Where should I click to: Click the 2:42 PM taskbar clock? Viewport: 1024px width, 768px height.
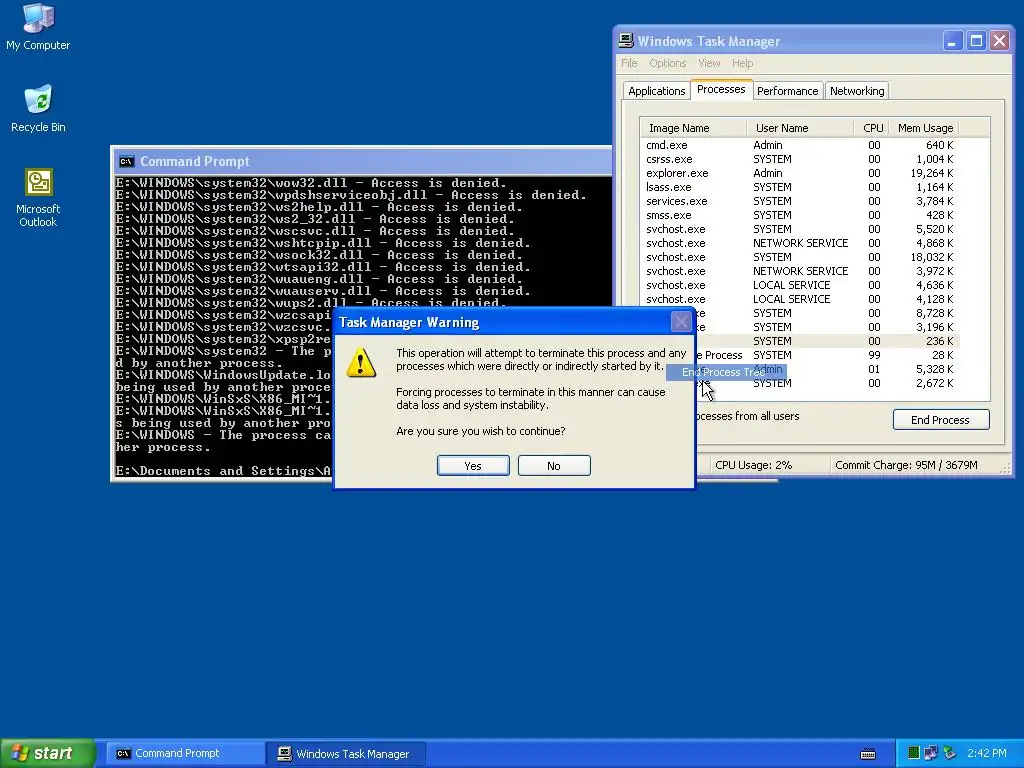click(x=987, y=753)
